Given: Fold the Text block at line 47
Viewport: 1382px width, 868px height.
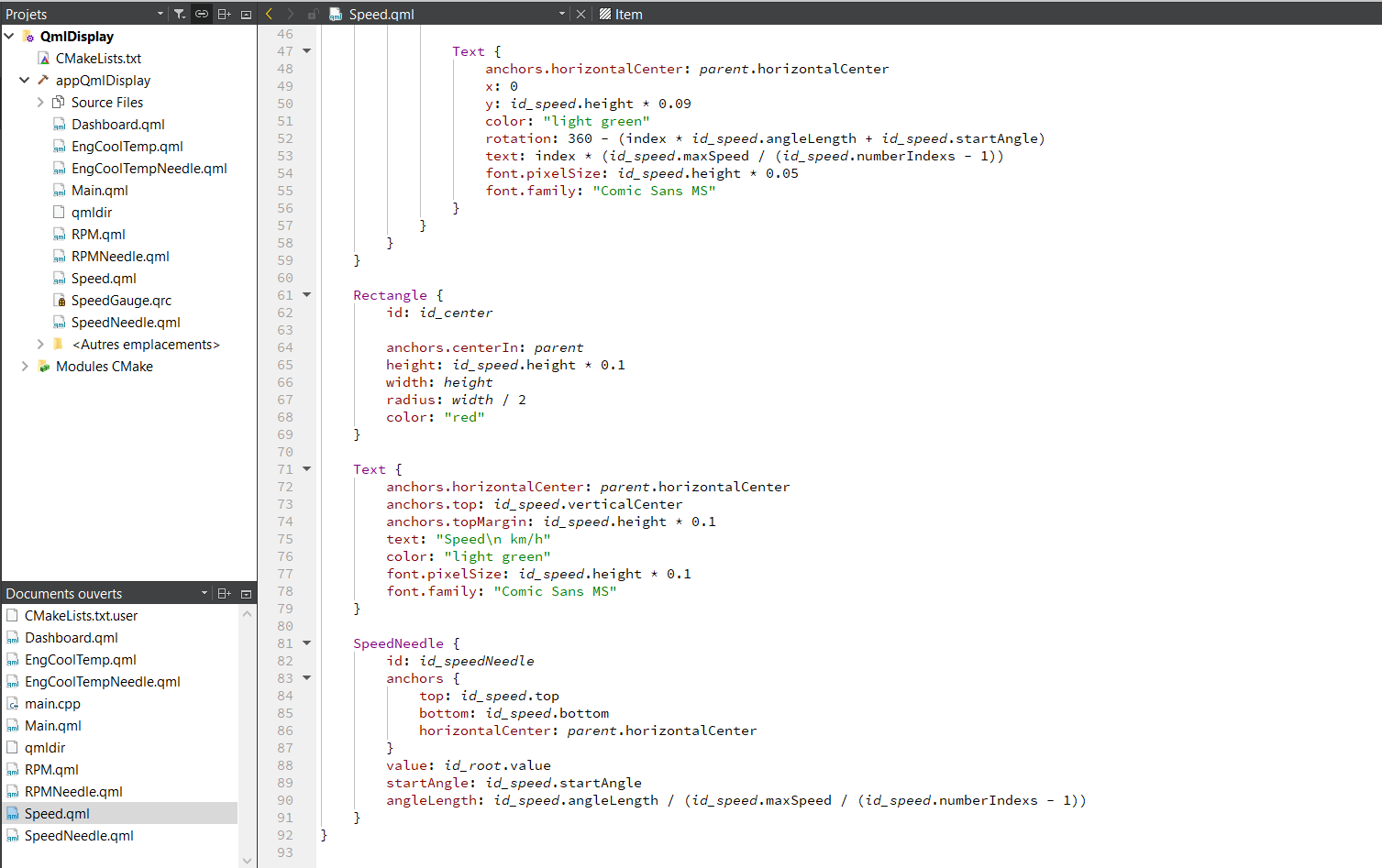Looking at the screenshot, I should pos(307,50).
